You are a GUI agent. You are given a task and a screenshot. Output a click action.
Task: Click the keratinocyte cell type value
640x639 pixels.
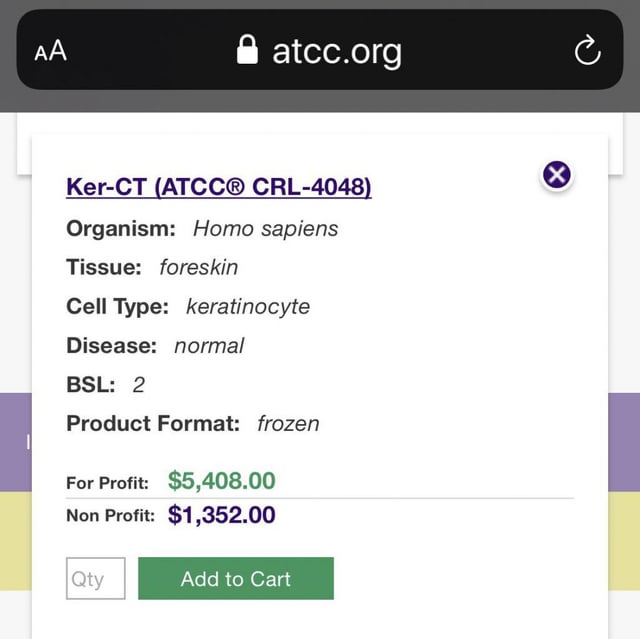pos(248,306)
